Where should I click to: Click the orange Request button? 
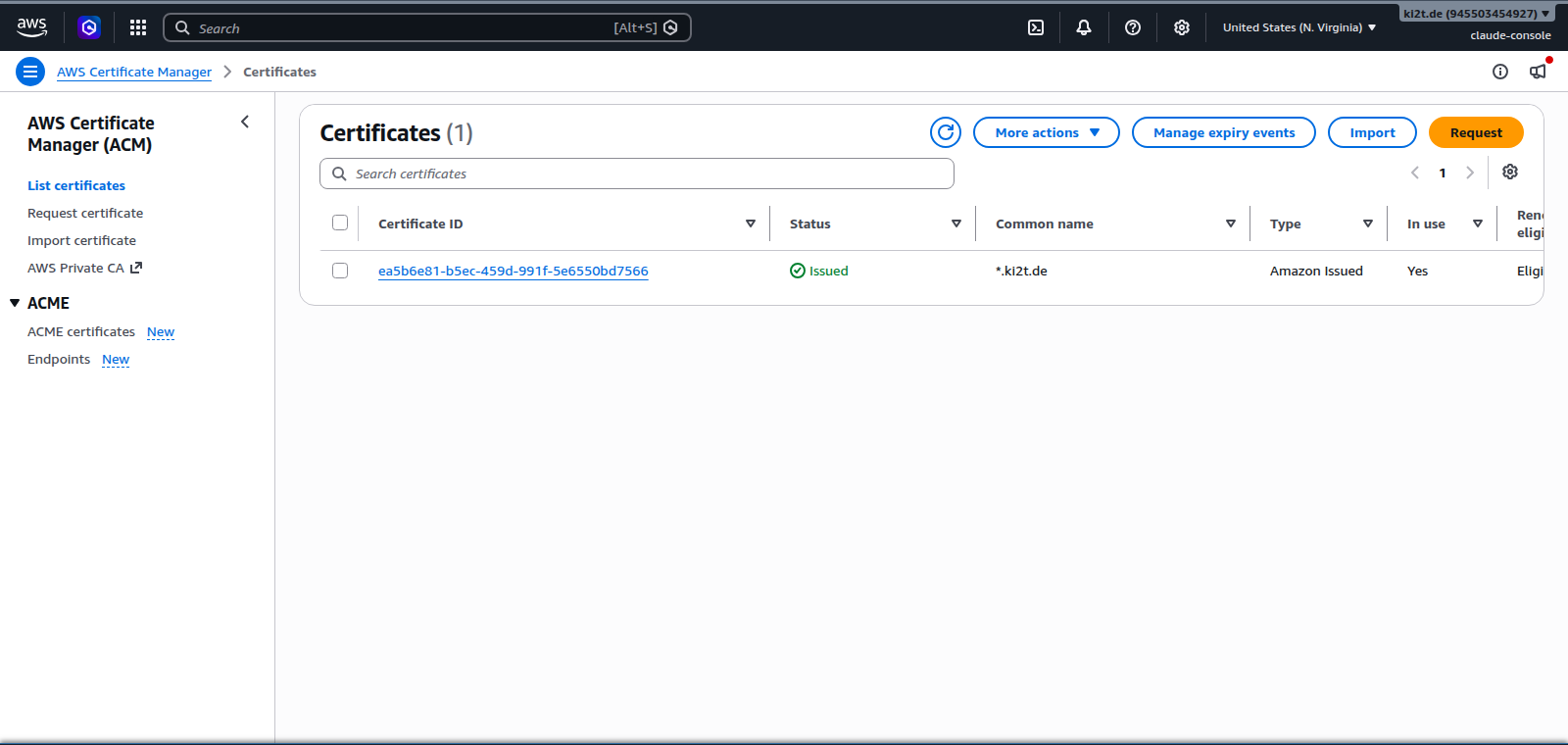[1476, 132]
